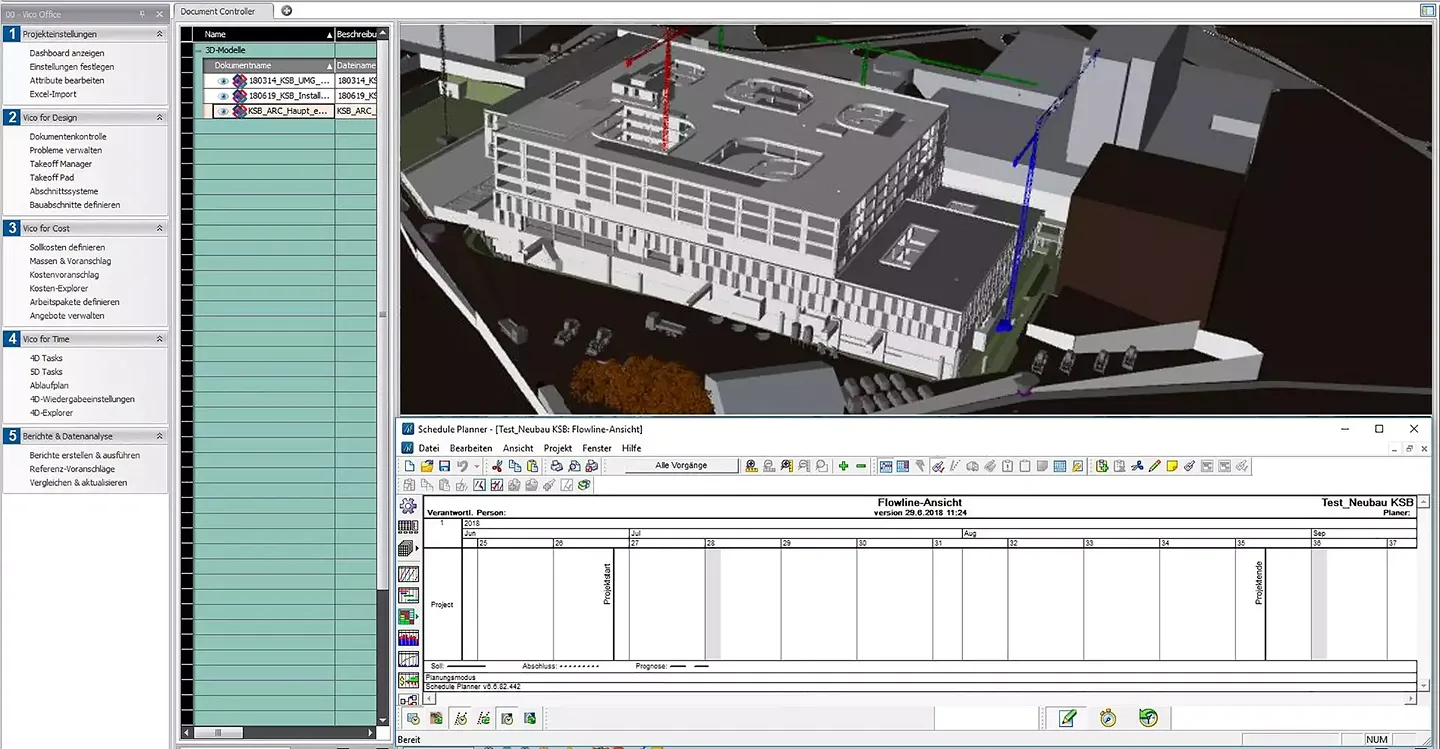The height and width of the screenshot is (749, 1440).
Task: Click the 4D-Explorer link
Action: click(51, 413)
